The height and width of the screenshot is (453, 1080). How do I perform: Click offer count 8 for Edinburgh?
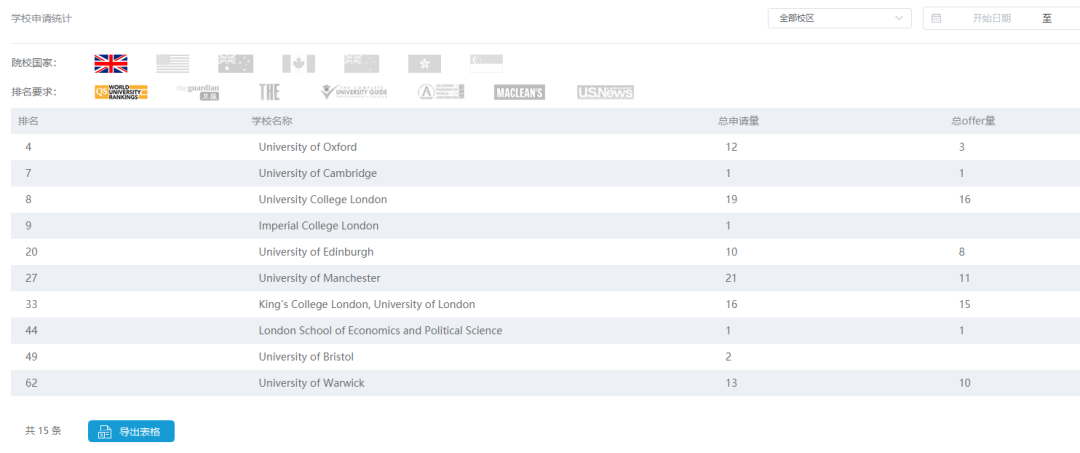coord(962,252)
